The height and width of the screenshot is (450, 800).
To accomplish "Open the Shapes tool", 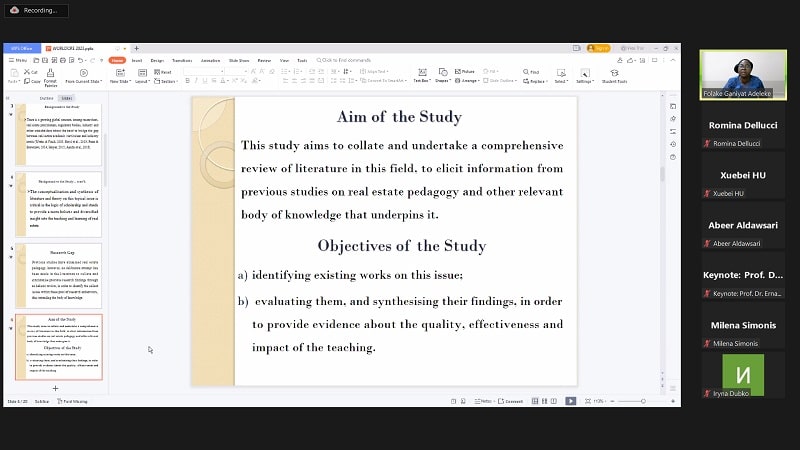I will coord(444,75).
